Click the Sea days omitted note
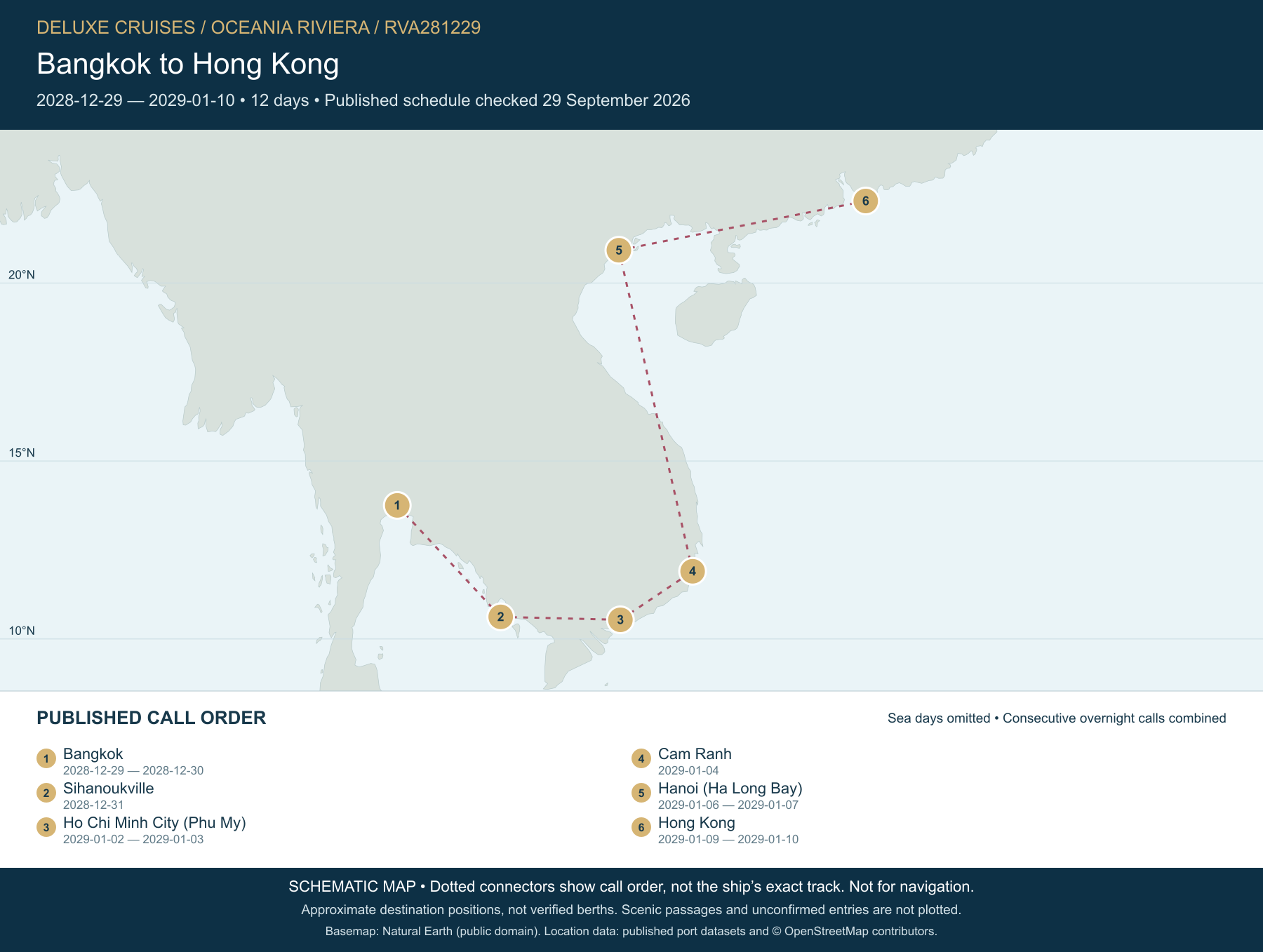Screen dimensions: 1263x952 [1057, 718]
